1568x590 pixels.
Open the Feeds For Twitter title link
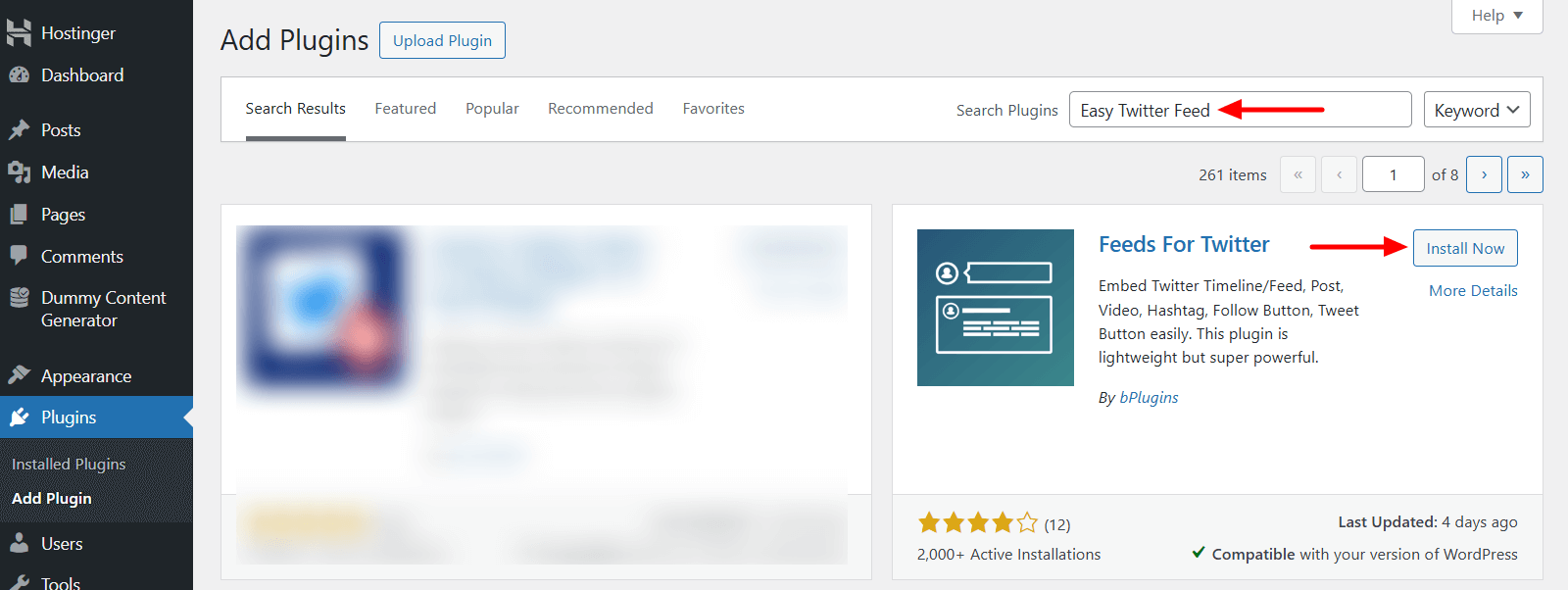1184,245
